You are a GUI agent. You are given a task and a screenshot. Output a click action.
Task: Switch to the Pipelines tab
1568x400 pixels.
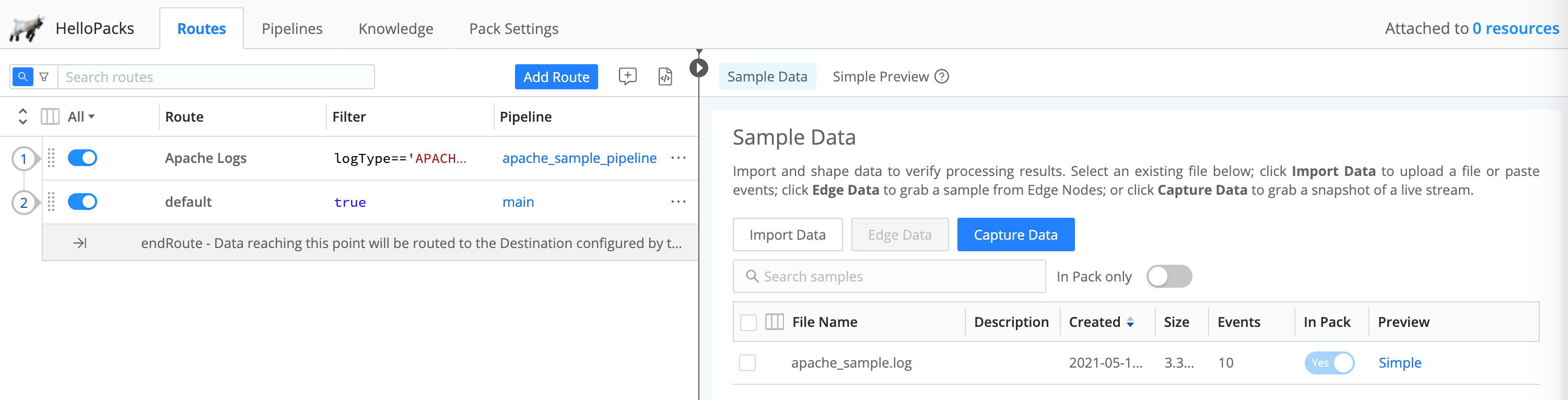point(291,29)
